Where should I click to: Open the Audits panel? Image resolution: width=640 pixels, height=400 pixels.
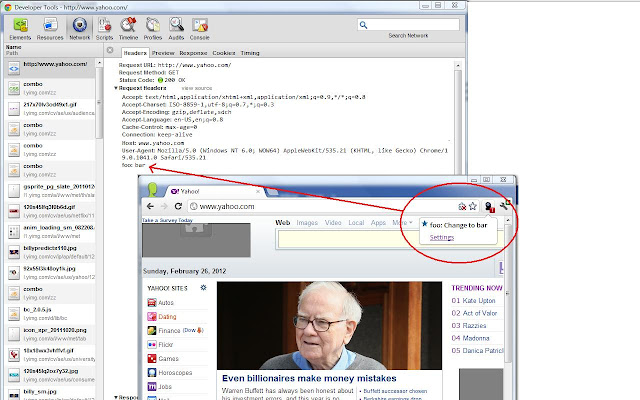[178, 28]
